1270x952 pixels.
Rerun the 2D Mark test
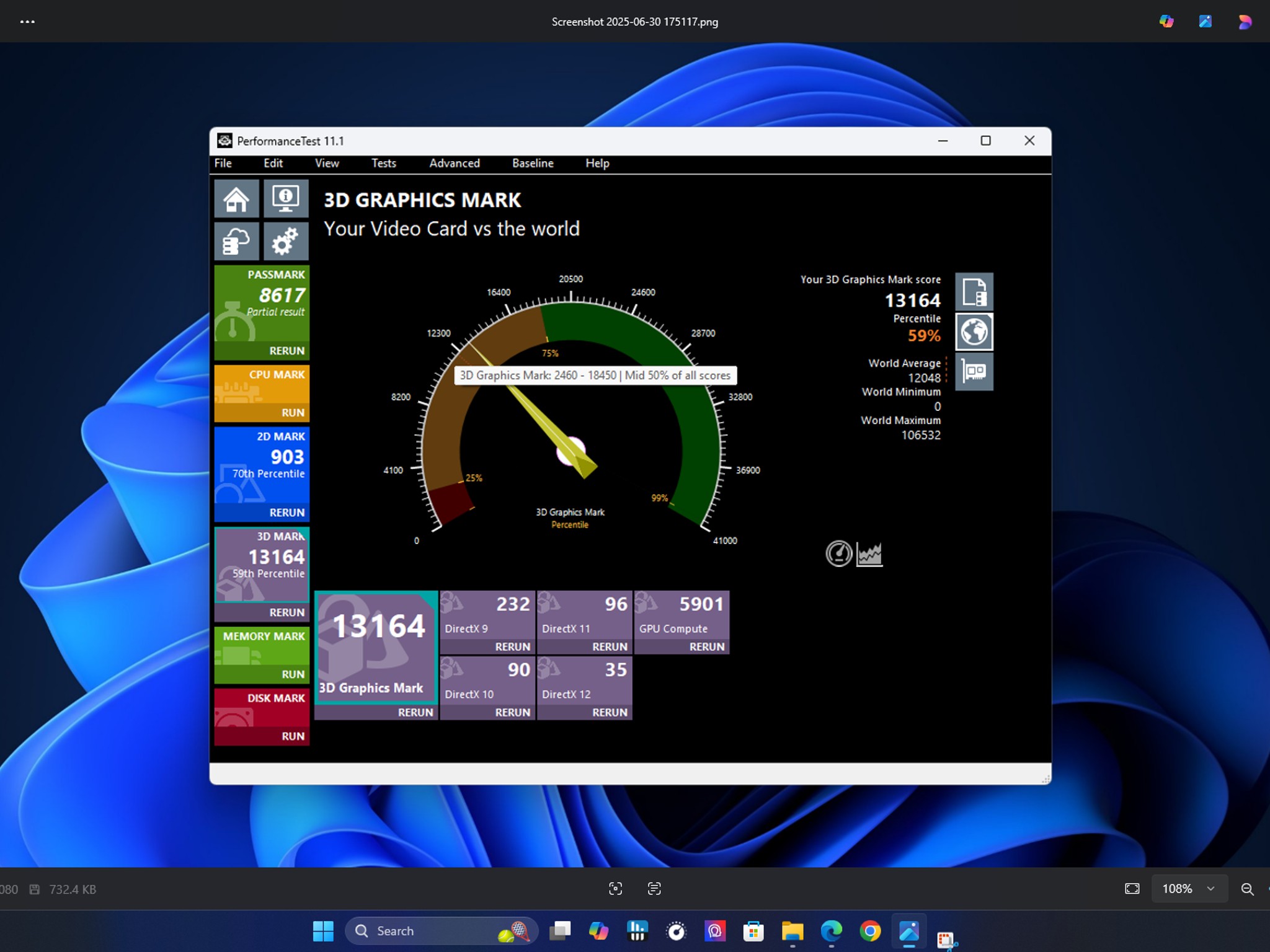point(286,513)
